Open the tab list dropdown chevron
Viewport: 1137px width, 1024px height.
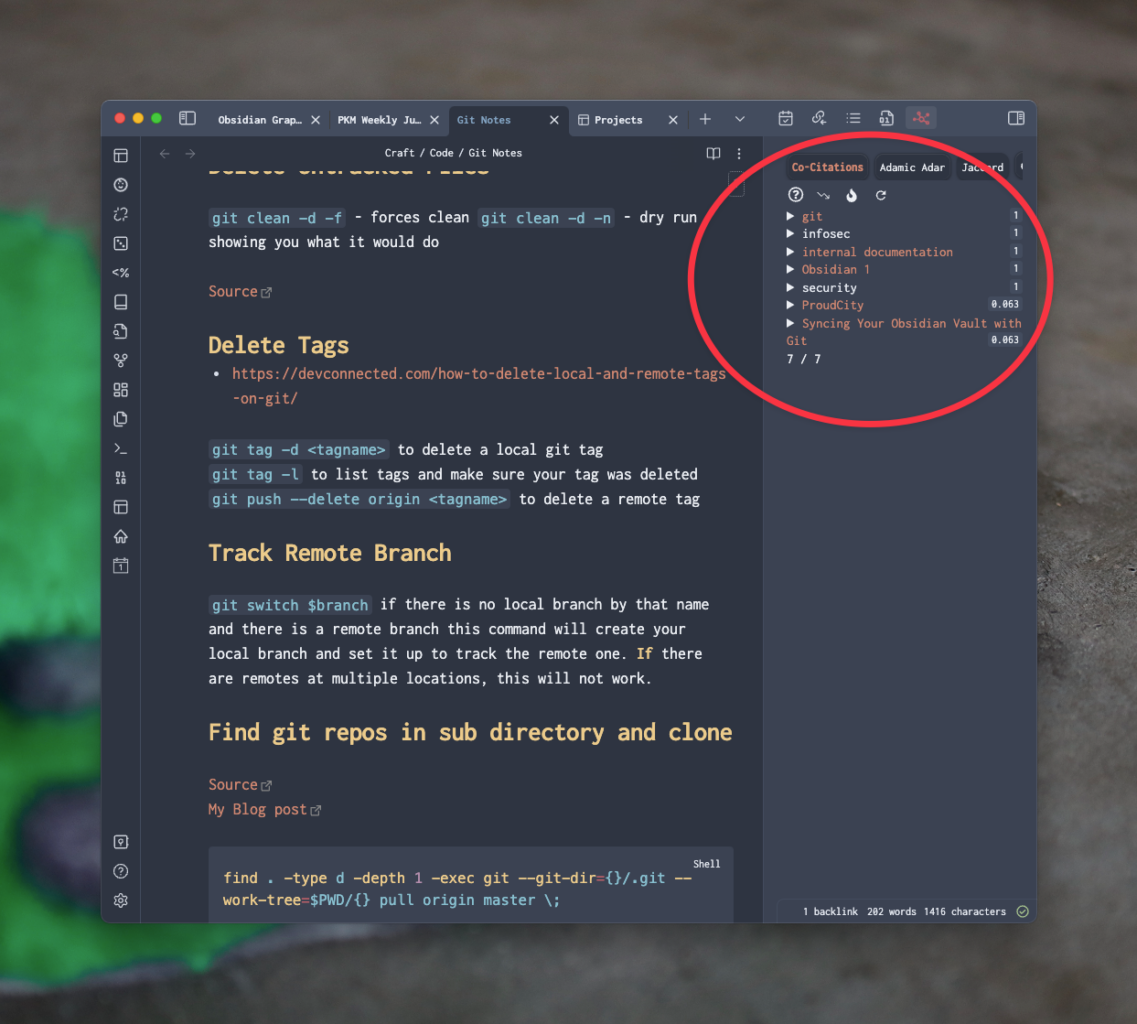pos(740,119)
